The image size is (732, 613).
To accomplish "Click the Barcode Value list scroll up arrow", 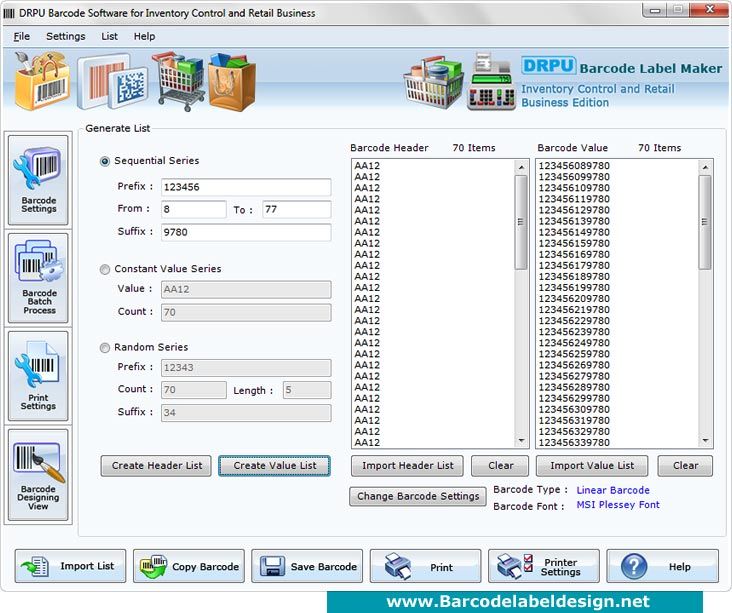I will [x=705, y=167].
